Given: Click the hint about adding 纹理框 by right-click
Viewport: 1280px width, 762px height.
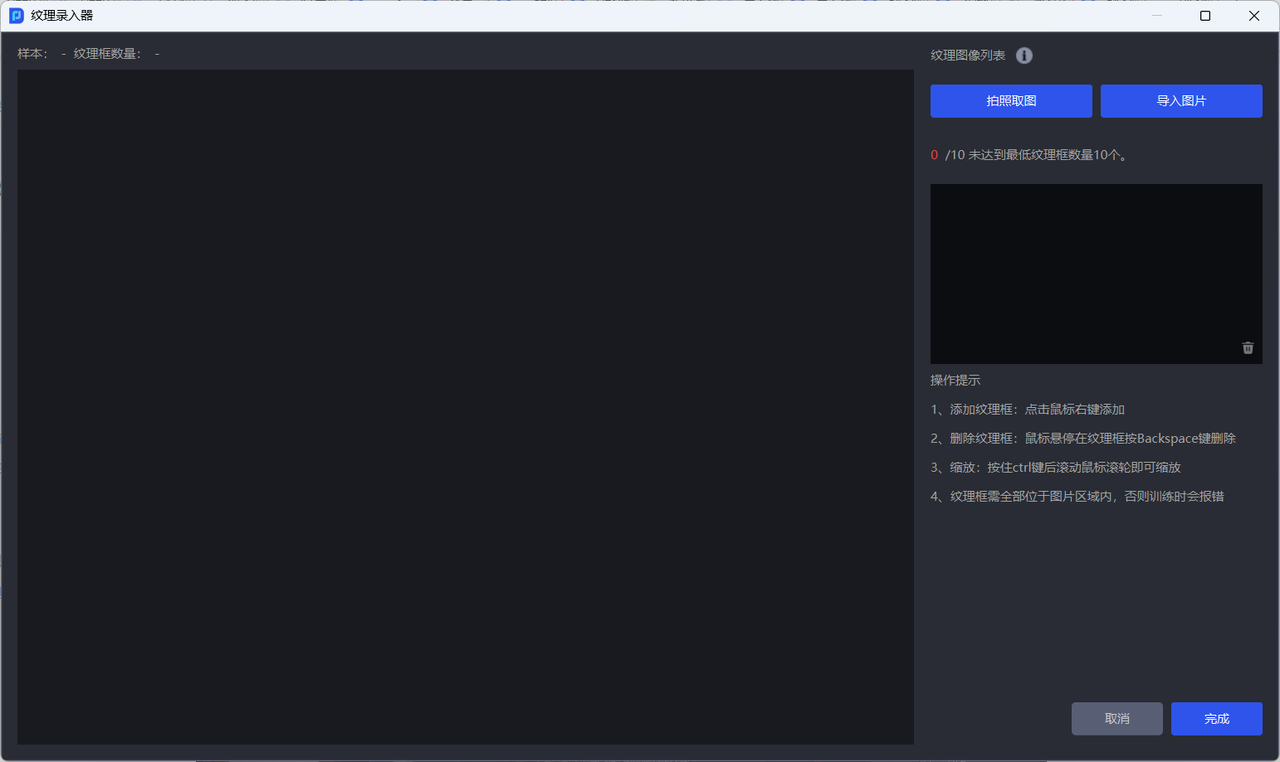Looking at the screenshot, I should pyautogui.click(x=1027, y=409).
